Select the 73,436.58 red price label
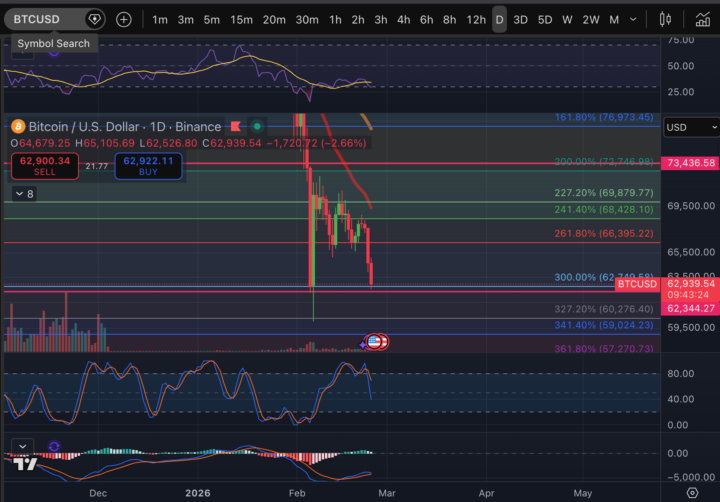This screenshot has width=720, height=502. (x=691, y=163)
